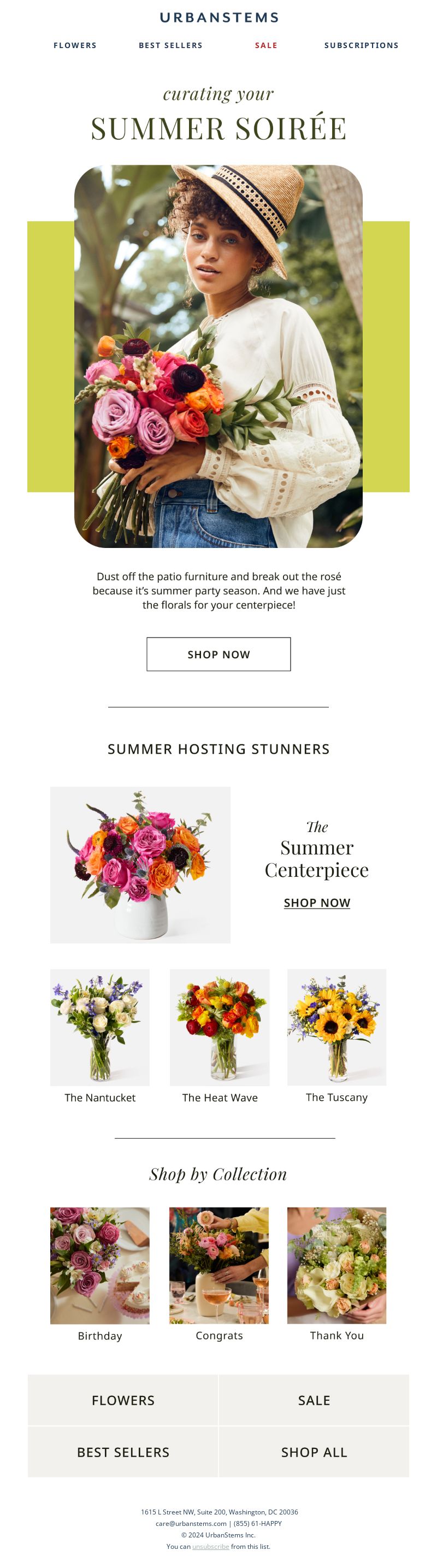Open The Heat Wave bouquet image
The width and height of the screenshot is (437, 1568).
coord(219,1028)
